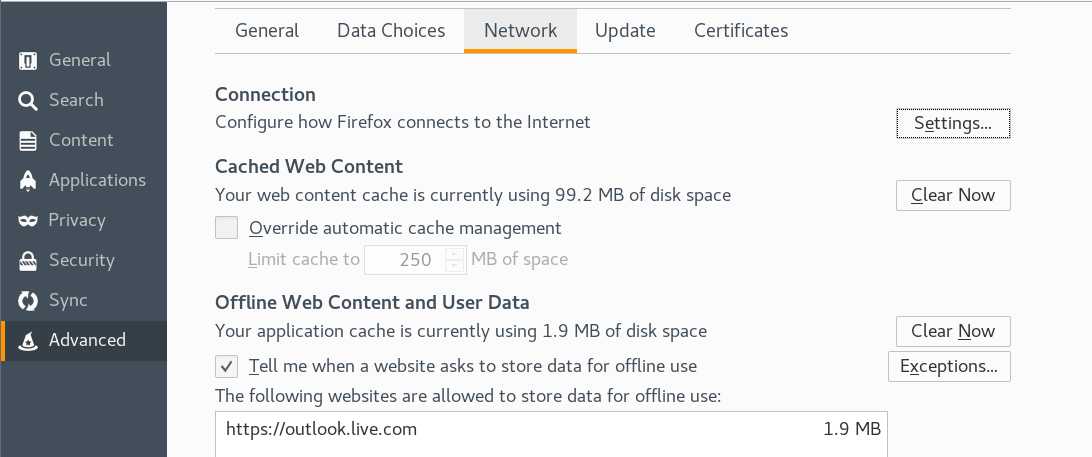This screenshot has width=1092, height=457.
Task: Clear Now the cached web content
Action: pos(953,195)
